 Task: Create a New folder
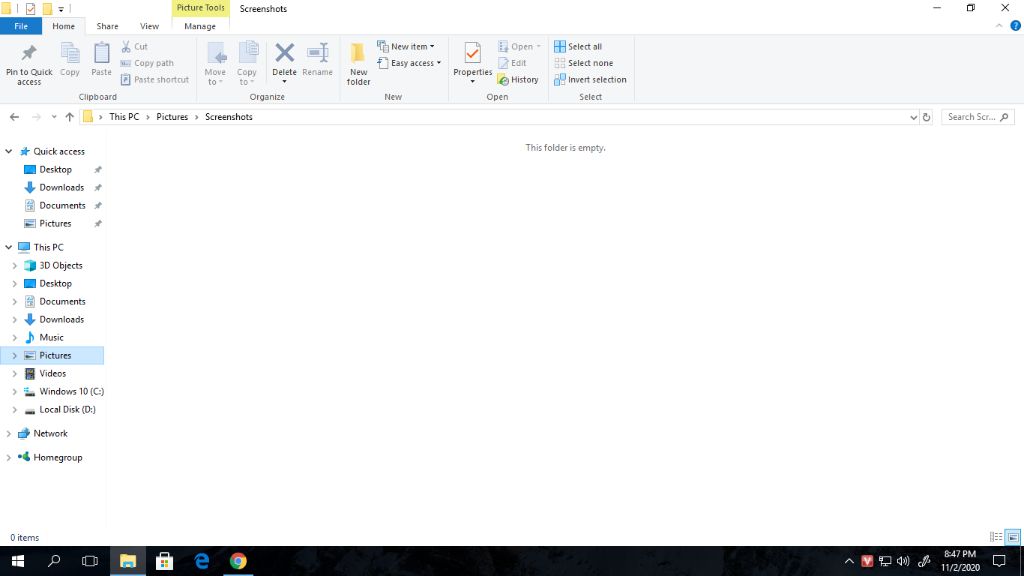359,63
